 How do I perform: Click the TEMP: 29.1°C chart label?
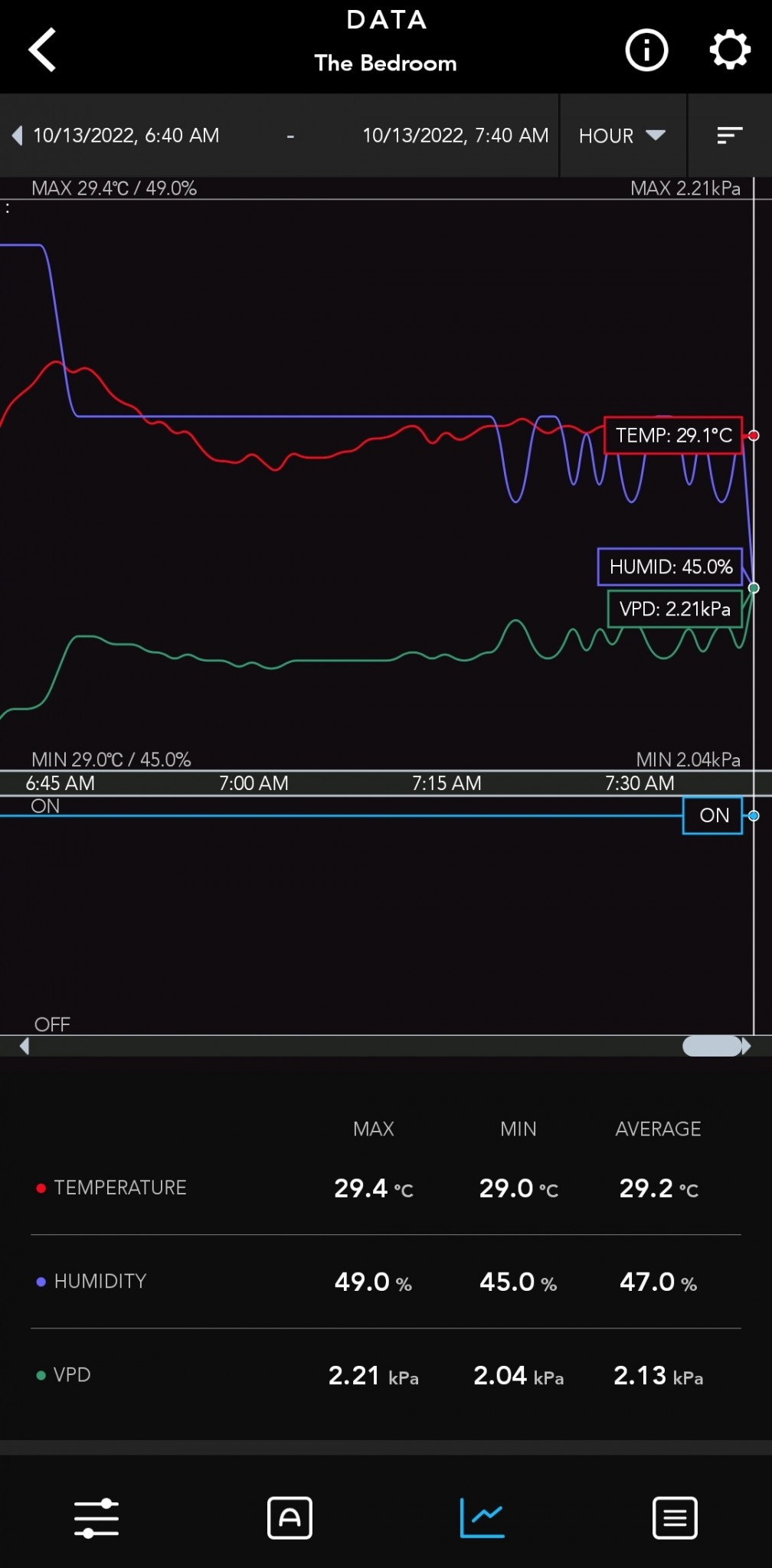673,436
